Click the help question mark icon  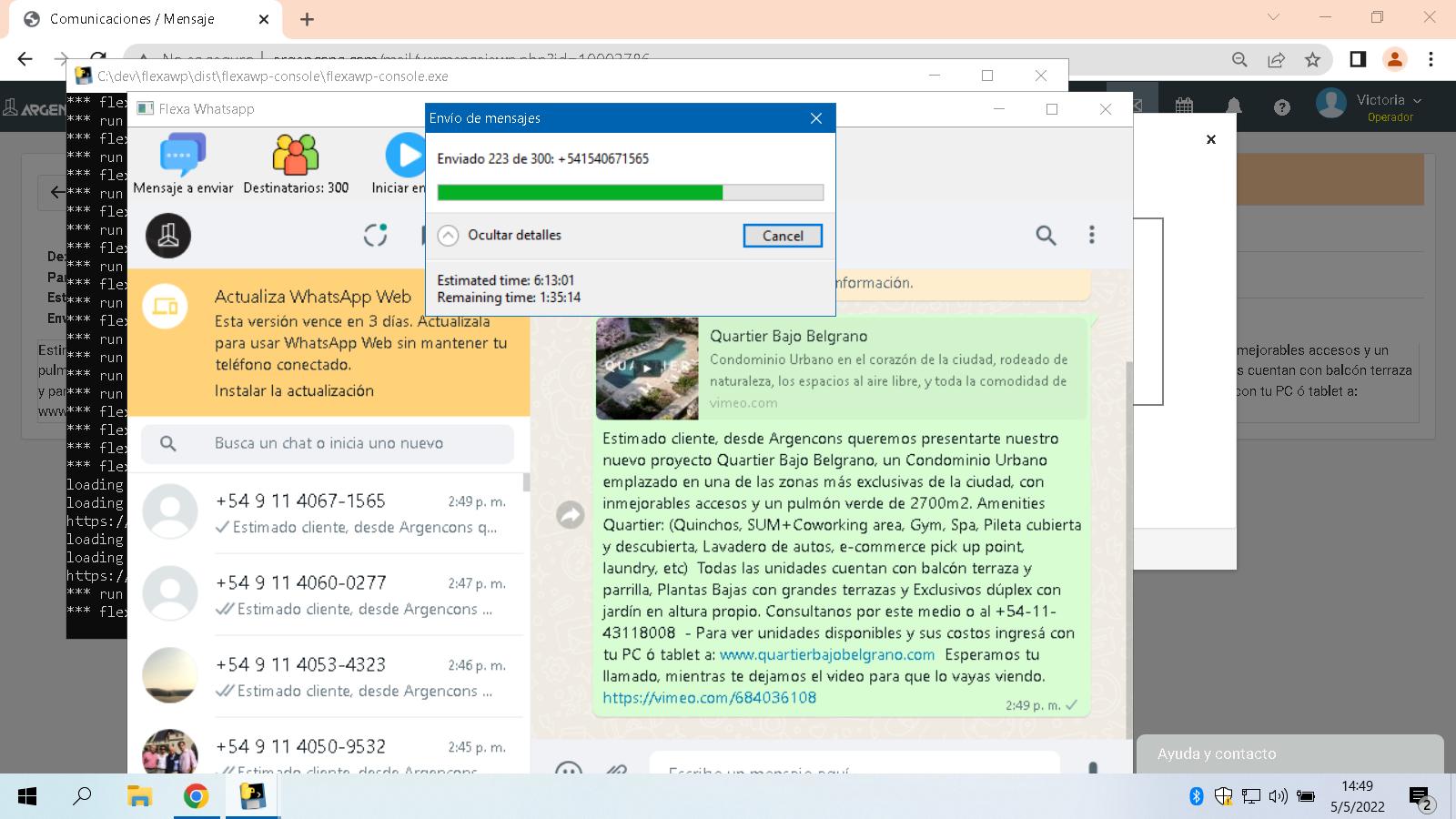1282,107
